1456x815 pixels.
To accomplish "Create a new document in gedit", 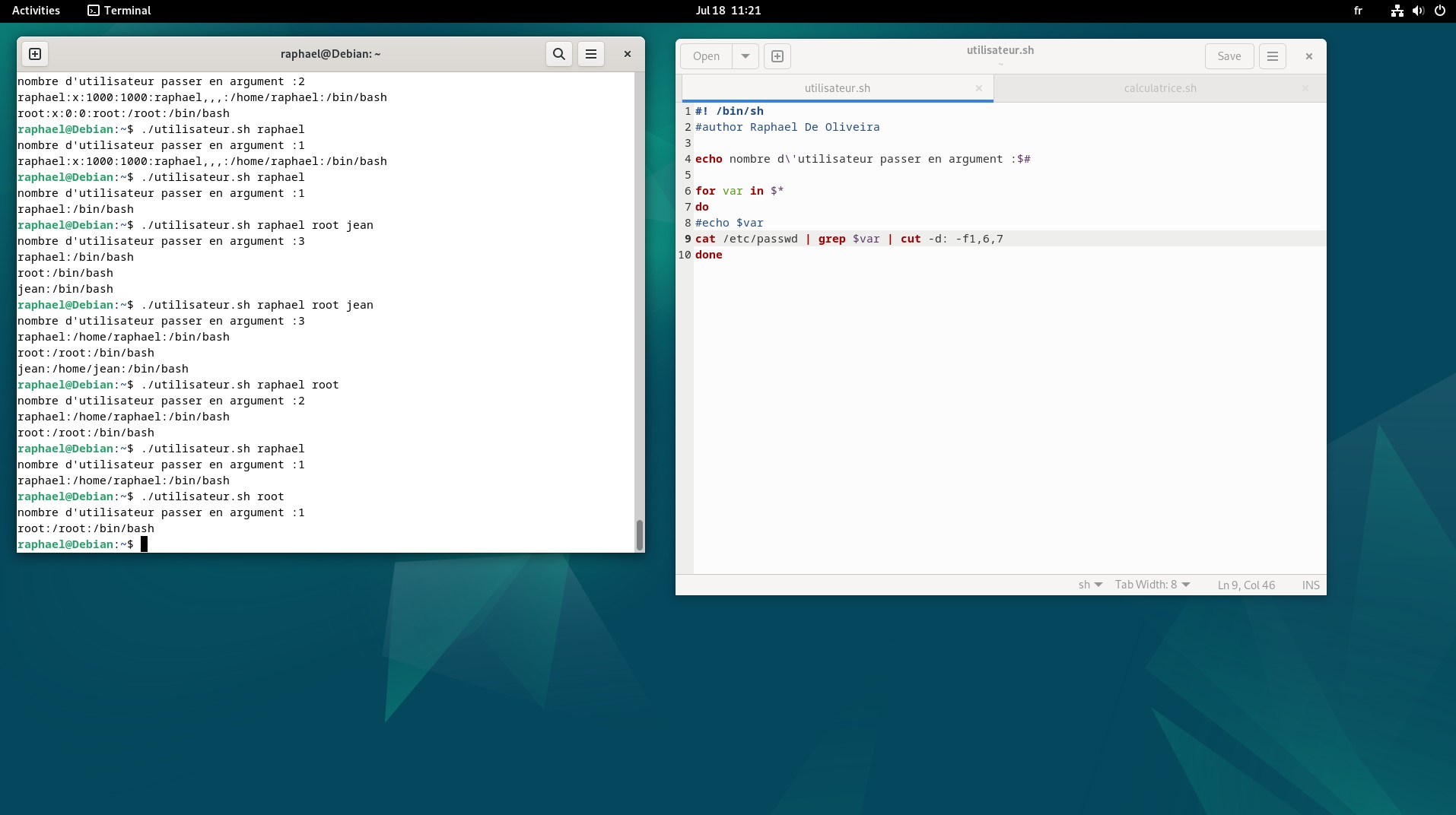I will click(x=777, y=56).
